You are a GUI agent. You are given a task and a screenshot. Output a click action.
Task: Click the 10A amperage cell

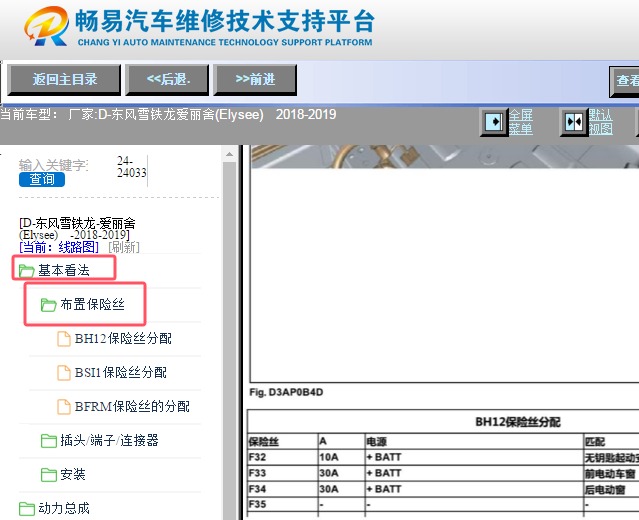click(x=341, y=457)
